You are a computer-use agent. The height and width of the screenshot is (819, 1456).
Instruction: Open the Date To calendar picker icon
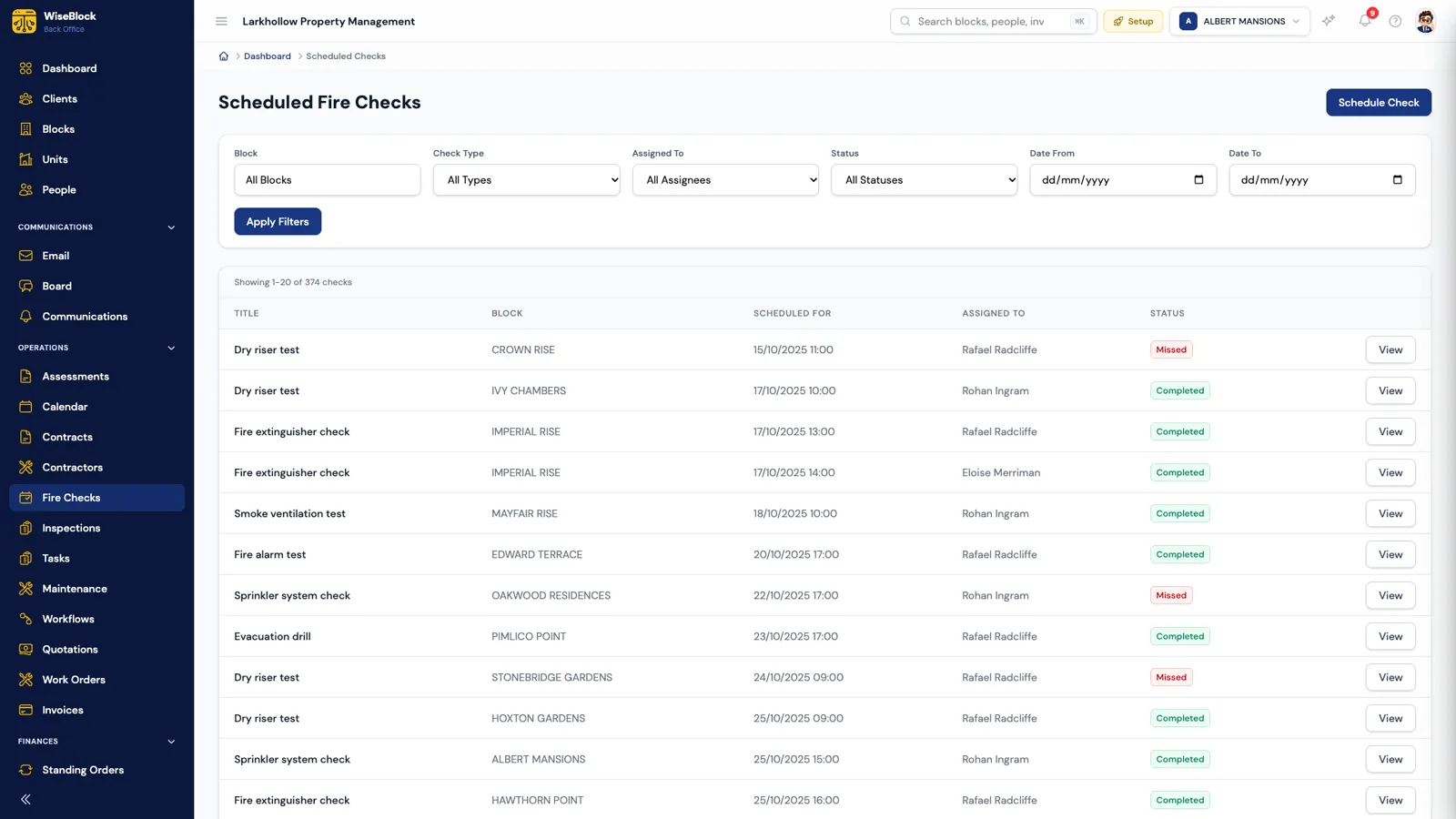point(1398,179)
